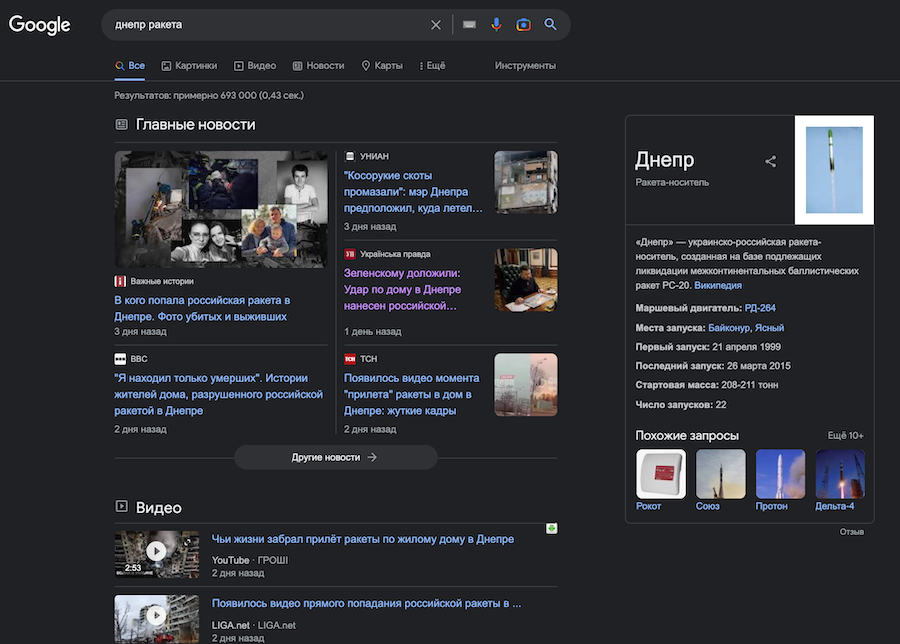Image resolution: width=900 pixels, height=644 pixels.
Task: Click the Google logo
Action: coord(40,25)
